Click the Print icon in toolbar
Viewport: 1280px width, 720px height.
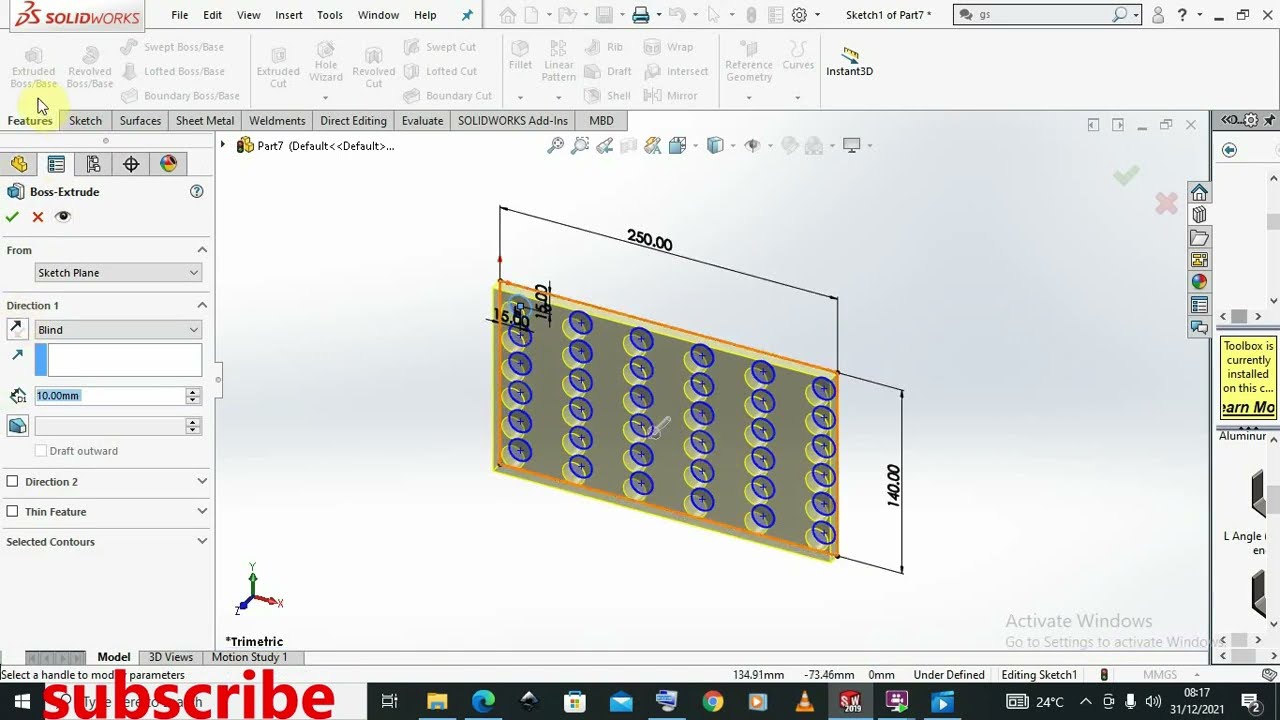coord(641,15)
